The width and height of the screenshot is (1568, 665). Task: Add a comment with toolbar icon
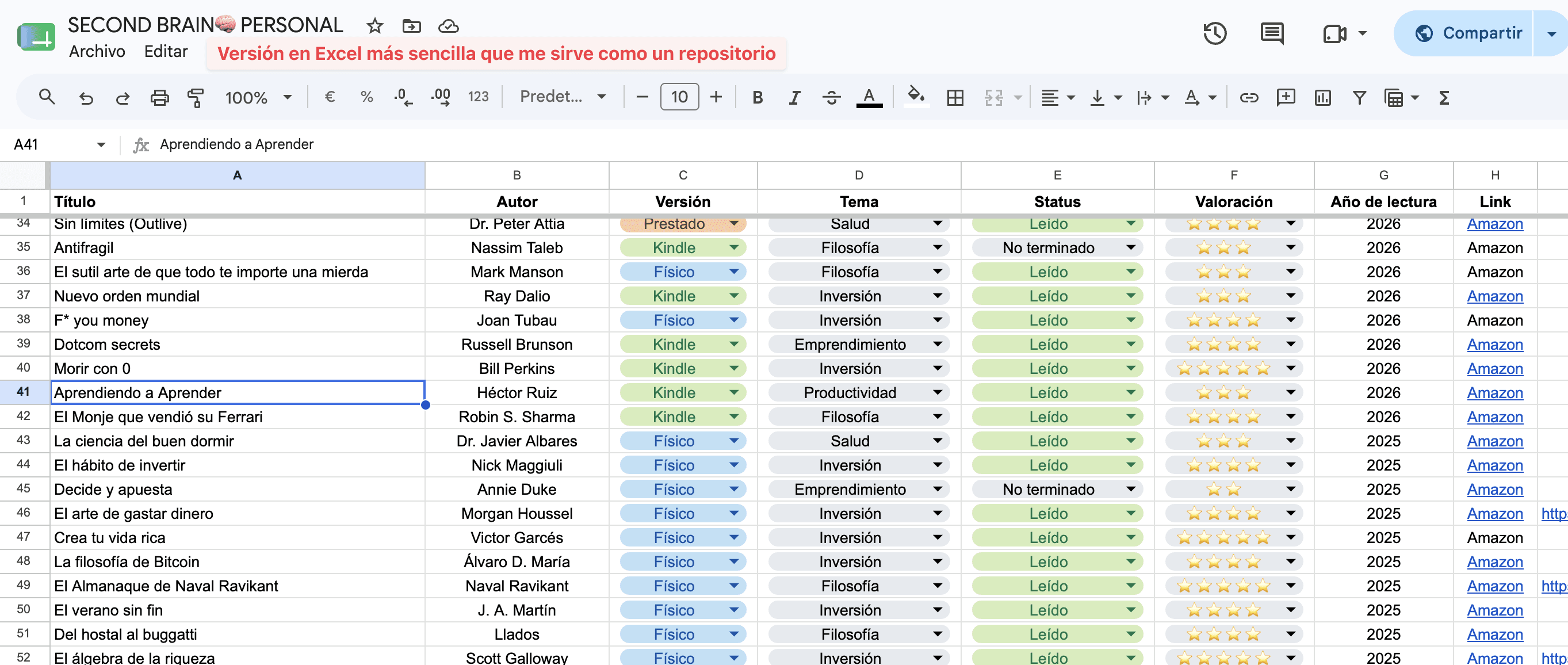[x=1286, y=97]
